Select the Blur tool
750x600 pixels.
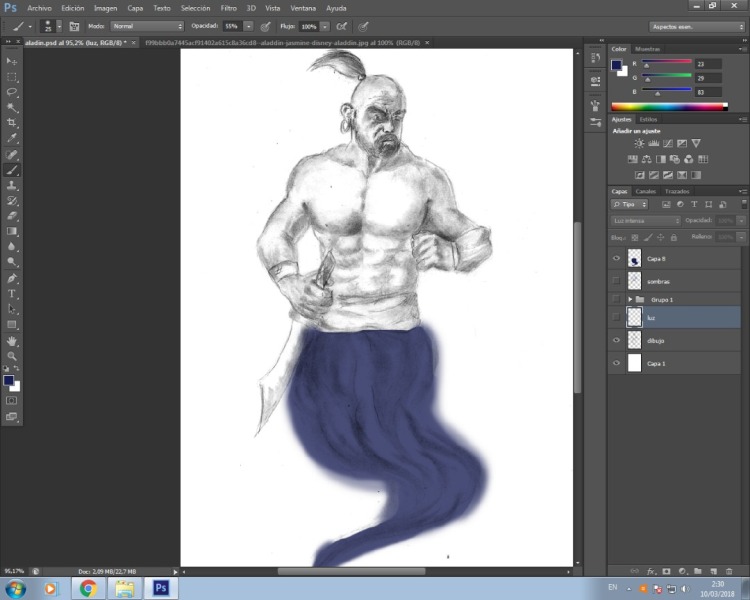point(12,246)
